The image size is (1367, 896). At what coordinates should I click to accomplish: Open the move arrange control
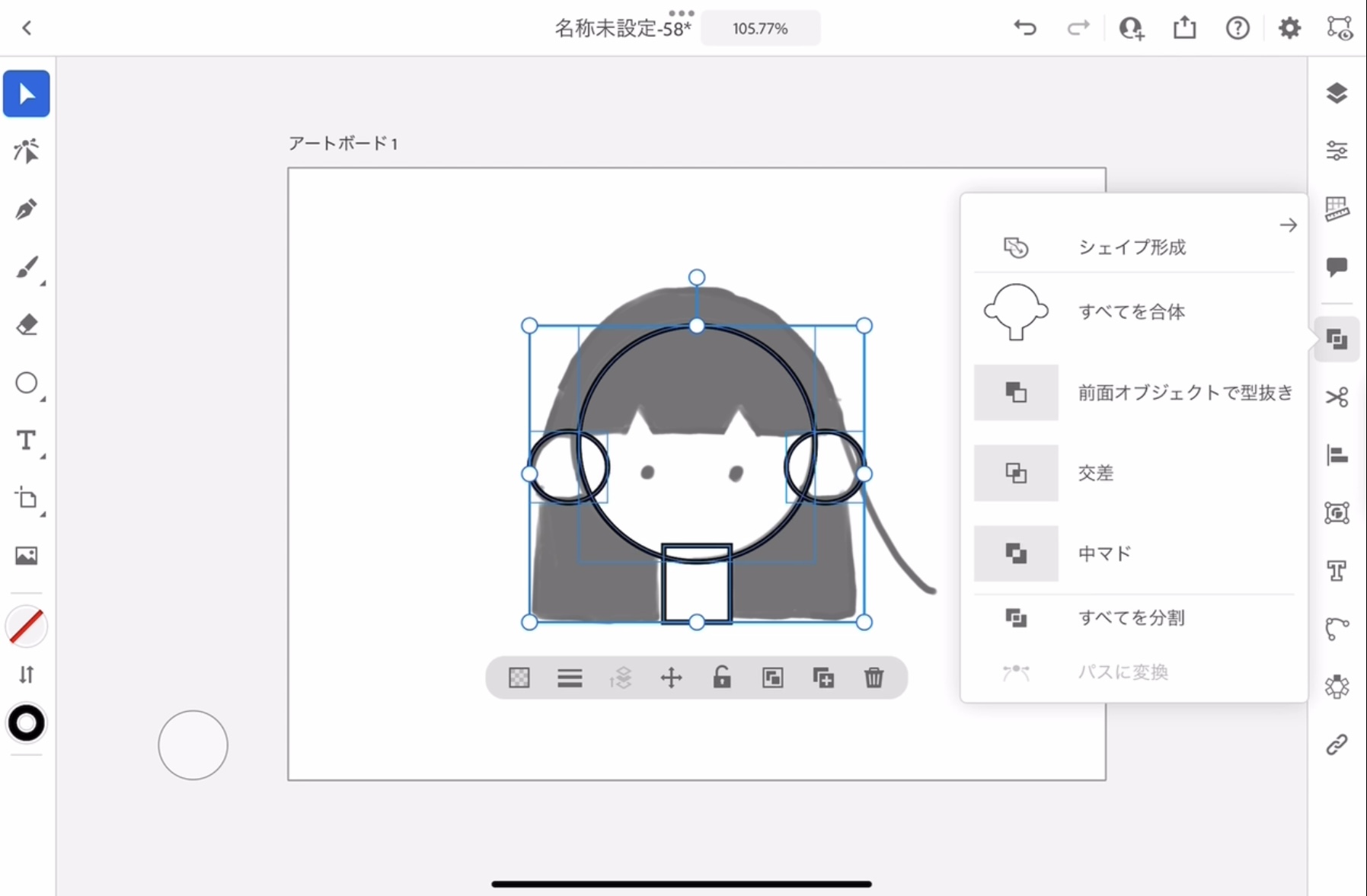coord(671,678)
